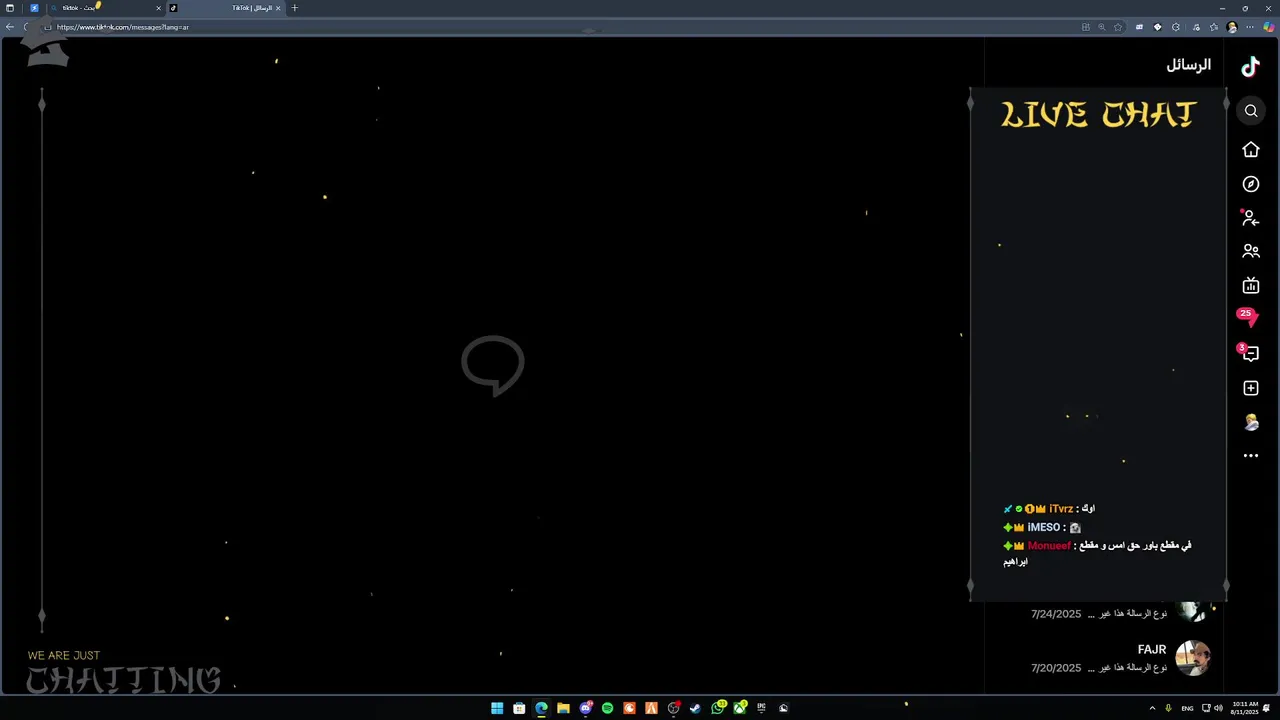Click the FAJR profile picture
The height and width of the screenshot is (720, 1280).
click(x=1193, y=658)
